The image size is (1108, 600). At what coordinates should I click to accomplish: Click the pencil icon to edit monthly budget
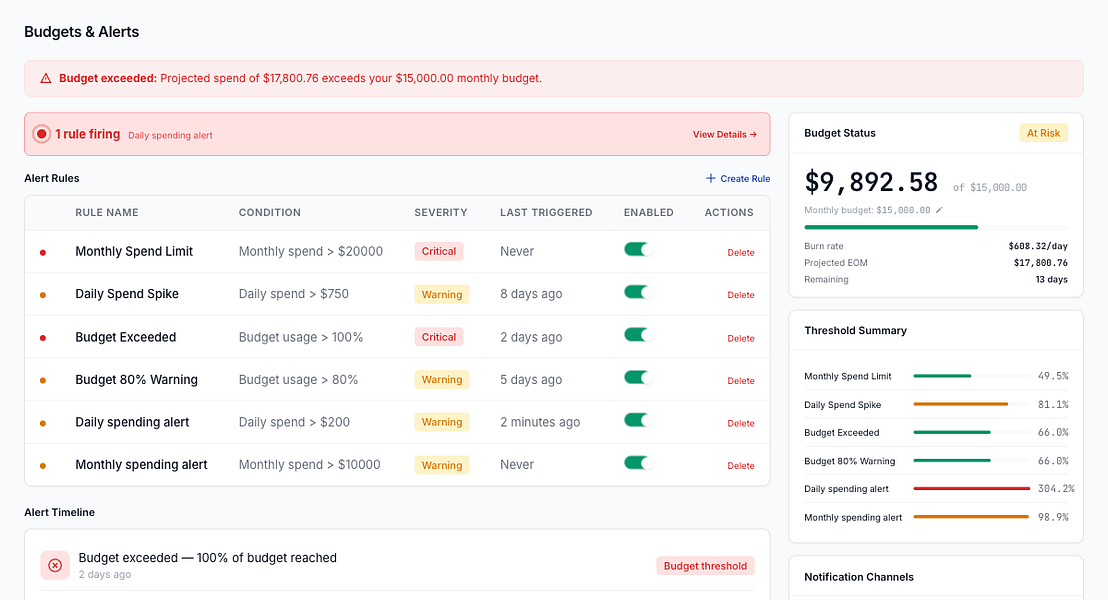click(939, 210)
